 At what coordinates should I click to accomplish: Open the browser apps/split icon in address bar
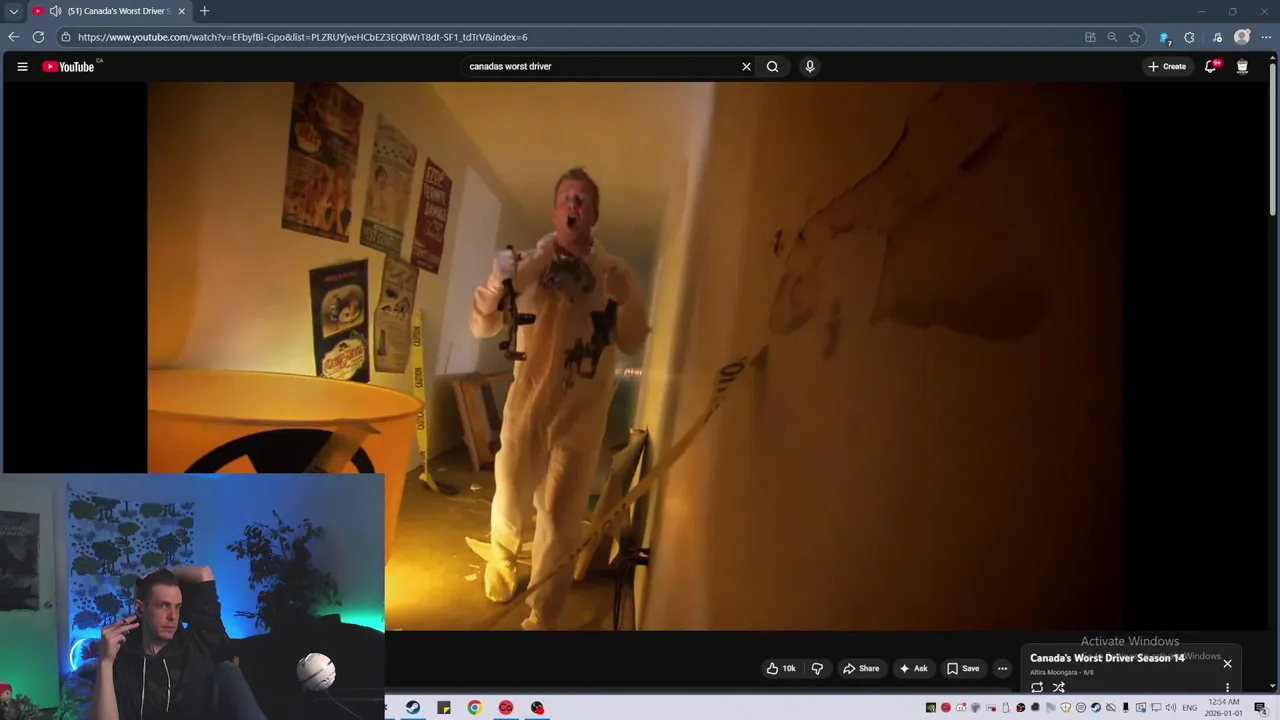(x=1090, y=37)
